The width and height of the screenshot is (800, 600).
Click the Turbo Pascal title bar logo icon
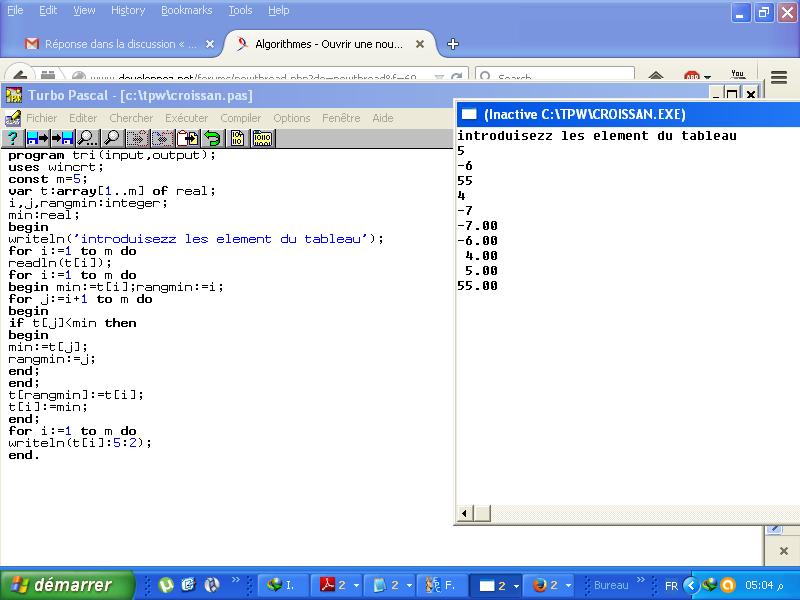(14, 95)
